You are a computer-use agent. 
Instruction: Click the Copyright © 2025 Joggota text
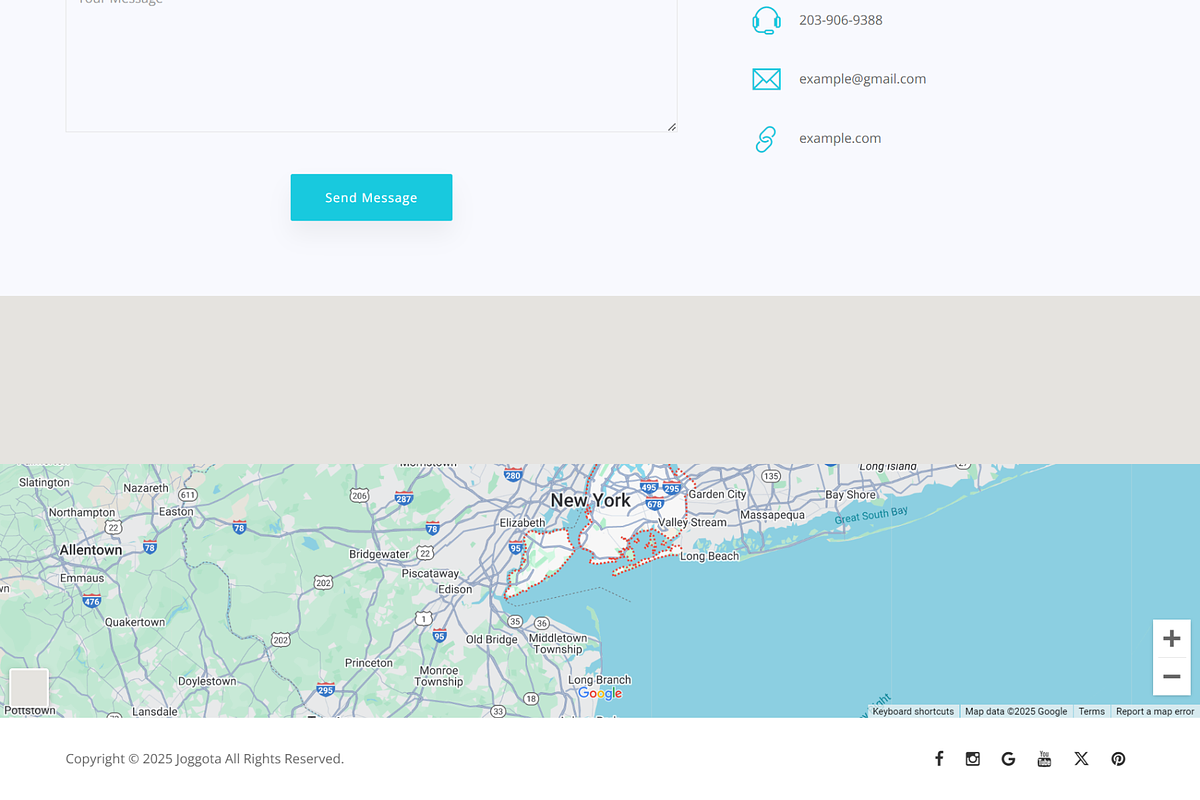(205, 759)
